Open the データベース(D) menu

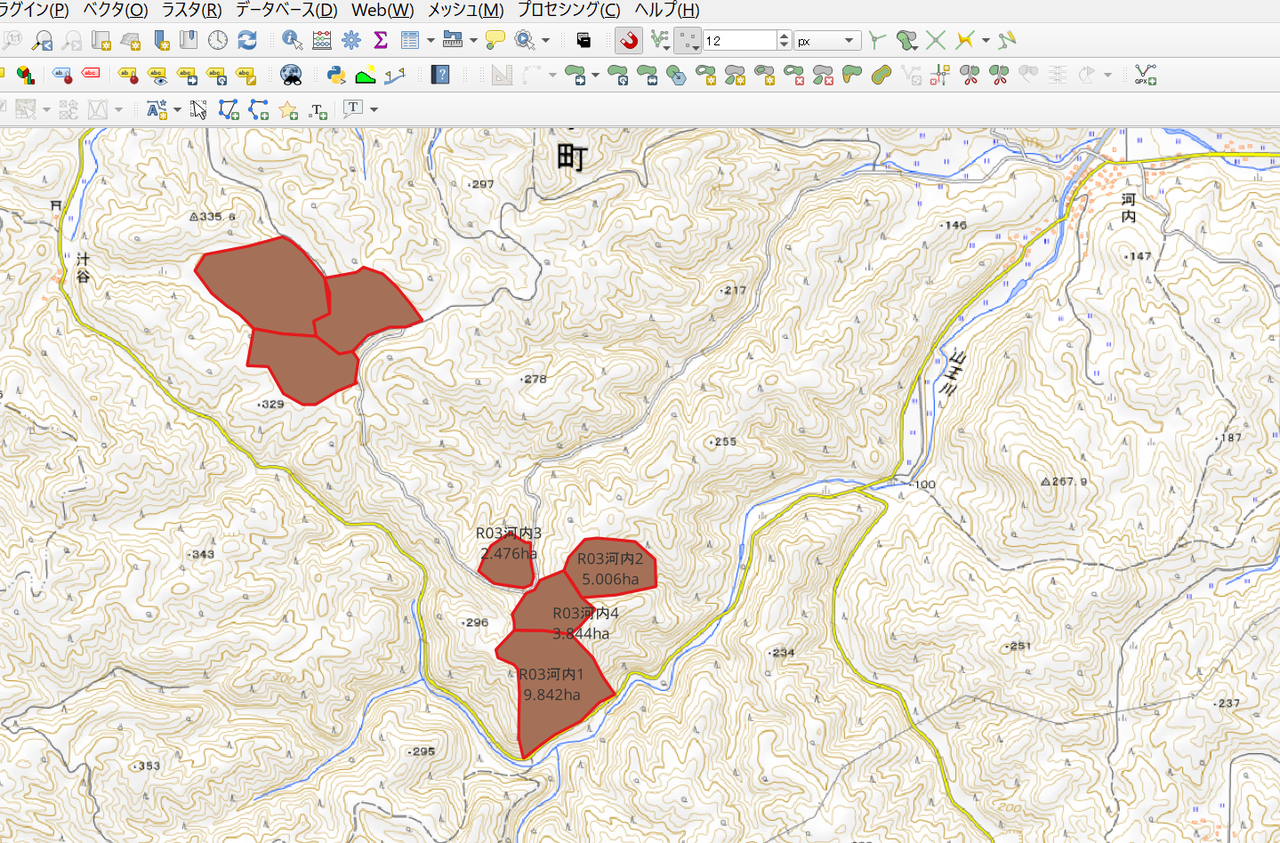pyautogui.click(x=287, y=10)
